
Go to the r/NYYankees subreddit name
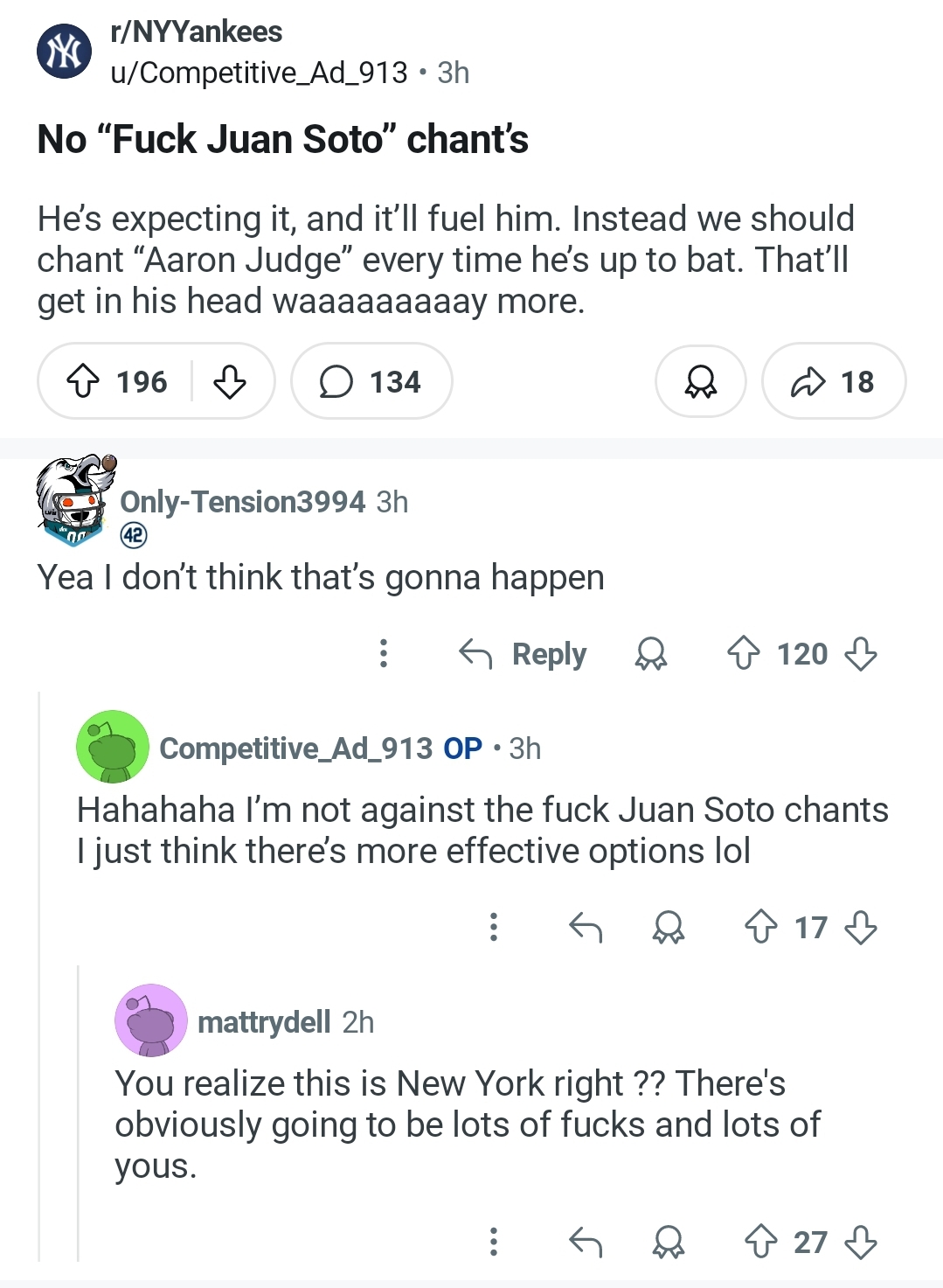tap(196, 31)
